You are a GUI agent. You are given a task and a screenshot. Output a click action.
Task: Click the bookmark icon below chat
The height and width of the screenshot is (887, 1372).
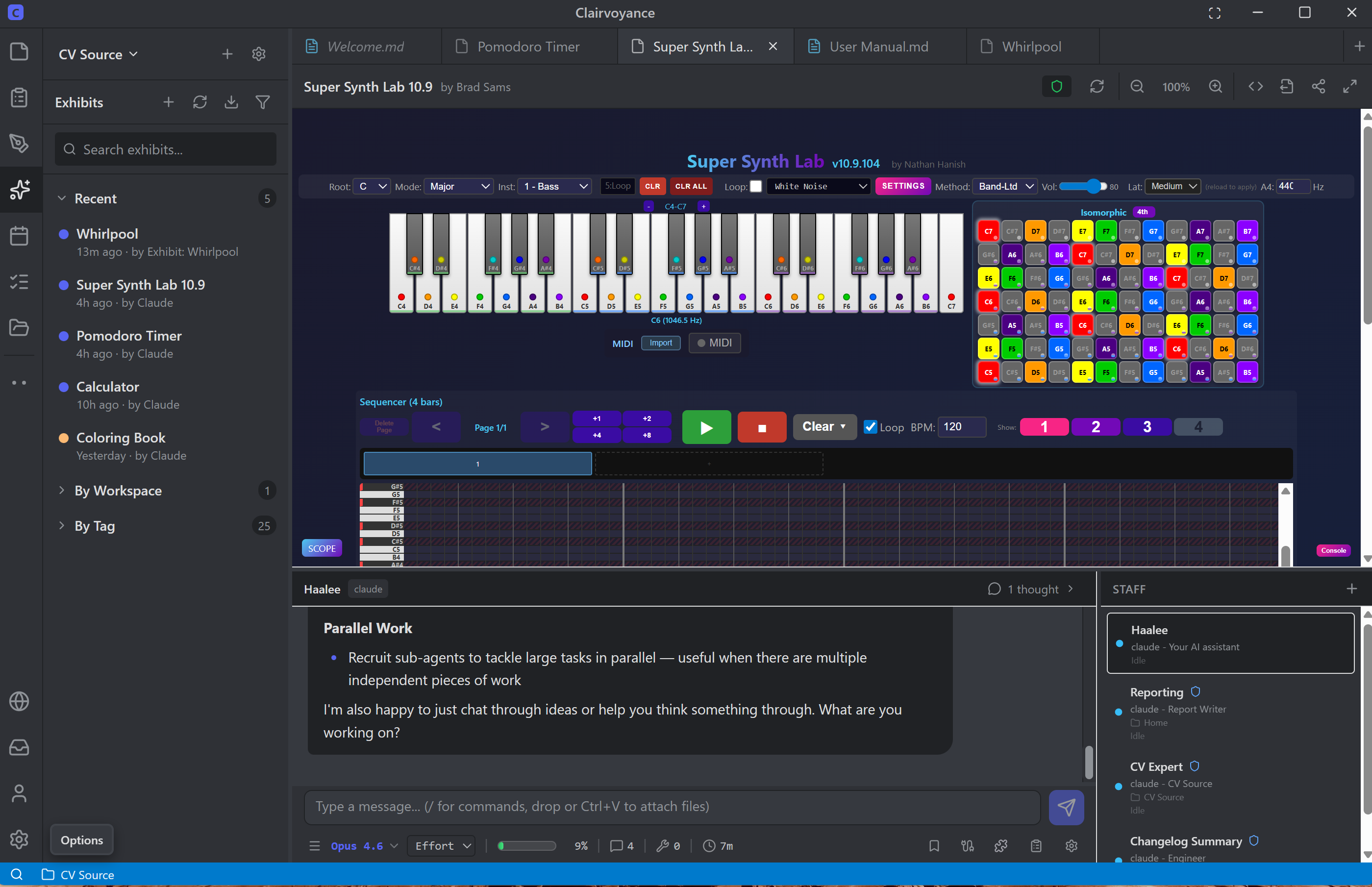point(934,845)
